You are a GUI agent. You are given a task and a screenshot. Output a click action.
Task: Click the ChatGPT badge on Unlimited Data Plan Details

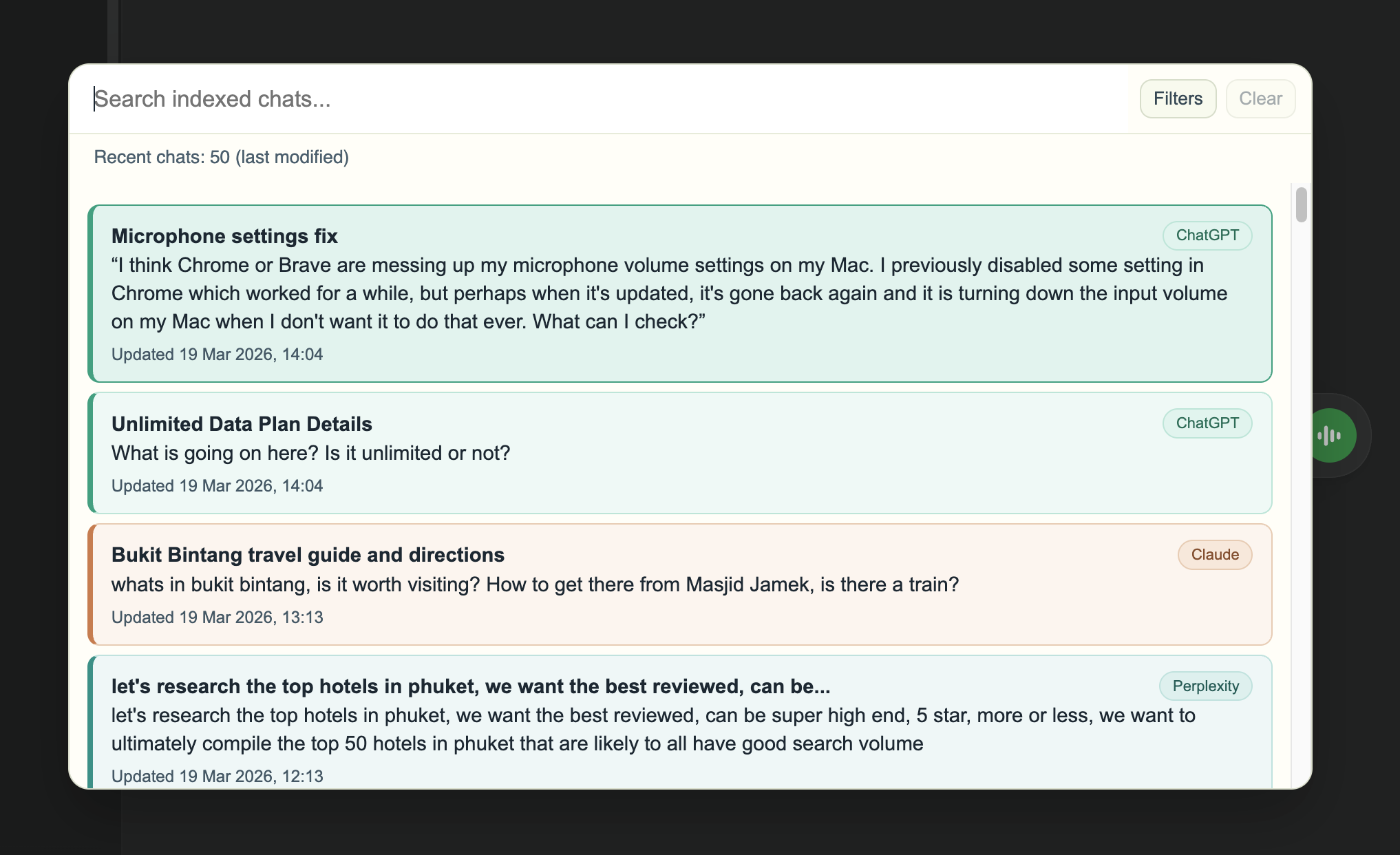pos(1207,423)
